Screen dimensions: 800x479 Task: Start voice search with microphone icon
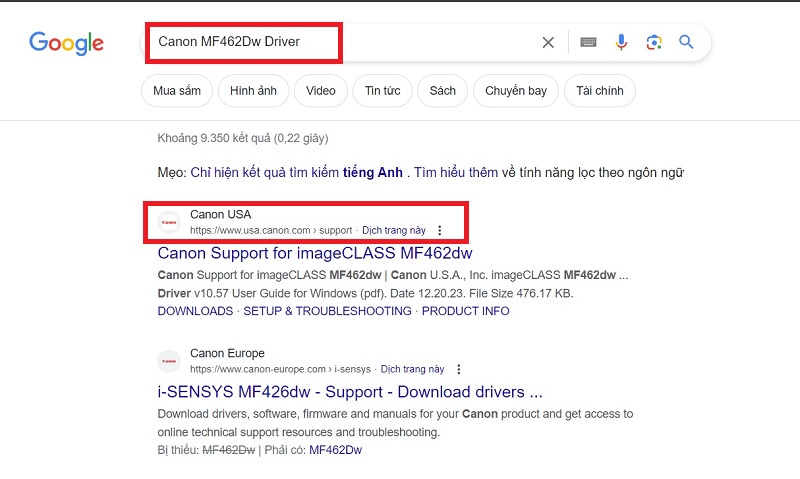[621, 42]
